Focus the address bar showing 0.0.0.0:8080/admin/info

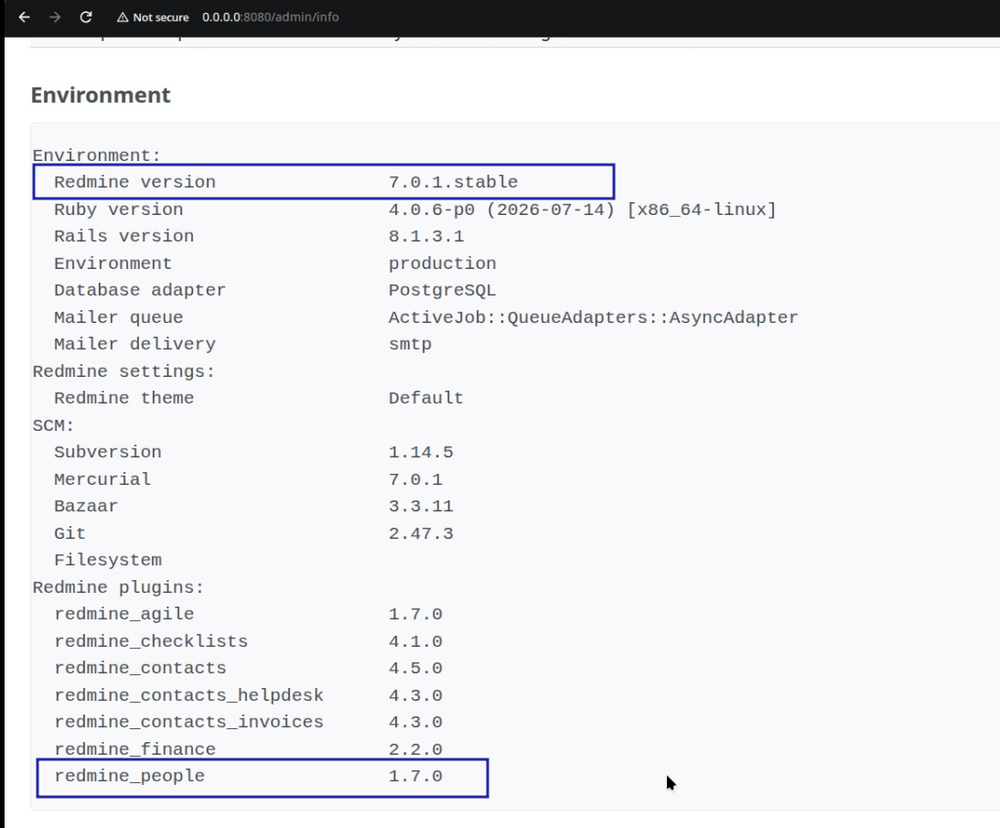click(270, 17)
